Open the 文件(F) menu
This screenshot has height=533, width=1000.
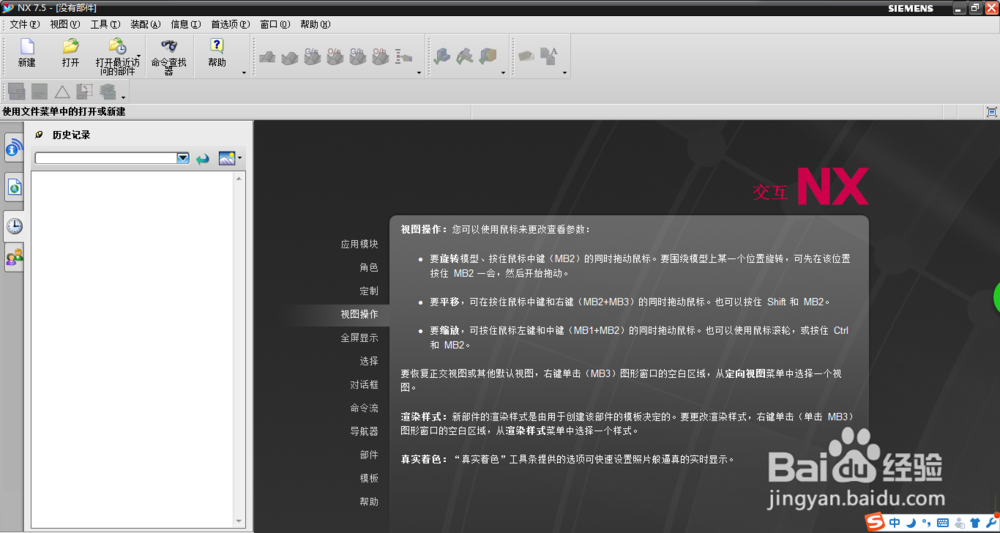point(24,24)
